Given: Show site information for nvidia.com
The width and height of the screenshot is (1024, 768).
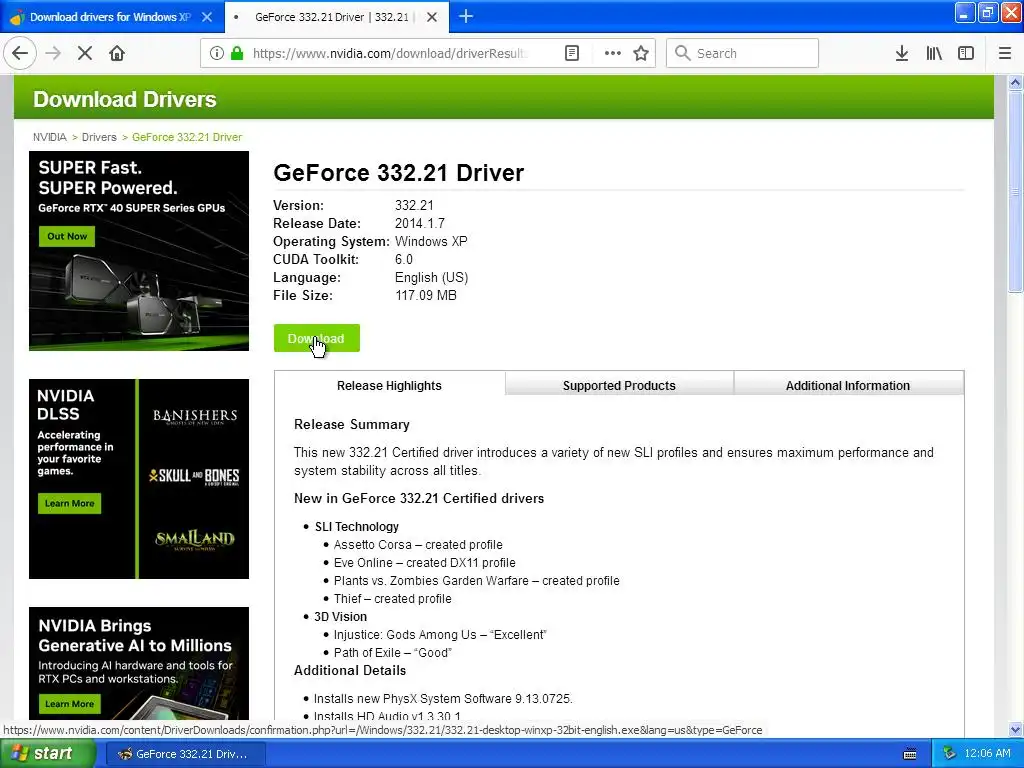Looking at the screenshot, I should click(x=217, y=53).
